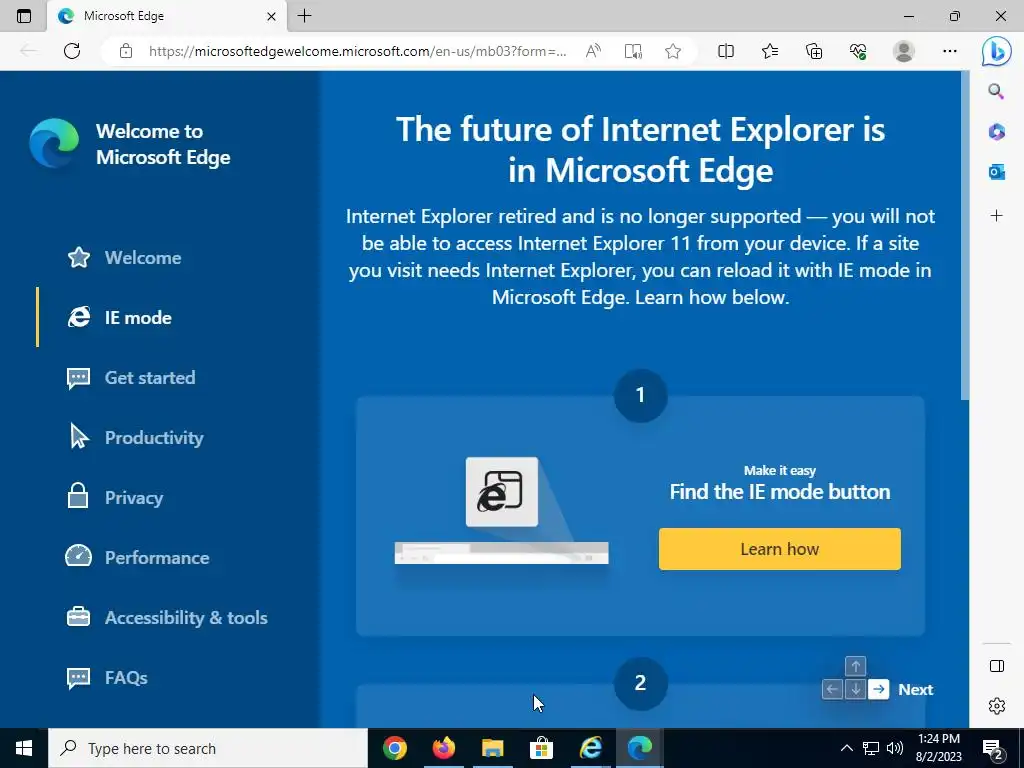Image resolution: width=1024 pixels, height=768 pixels.
Task: Click the page vertical scrollbar thumb
Action: pos(965,235)
